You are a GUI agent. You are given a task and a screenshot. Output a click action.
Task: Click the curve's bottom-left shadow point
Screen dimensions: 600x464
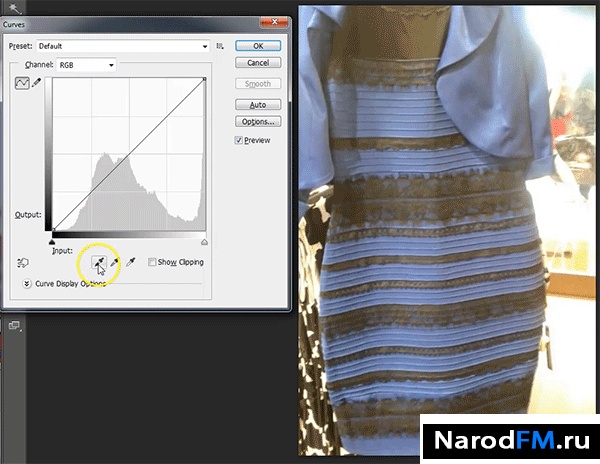pyautogui.click(x=53, y=230)
